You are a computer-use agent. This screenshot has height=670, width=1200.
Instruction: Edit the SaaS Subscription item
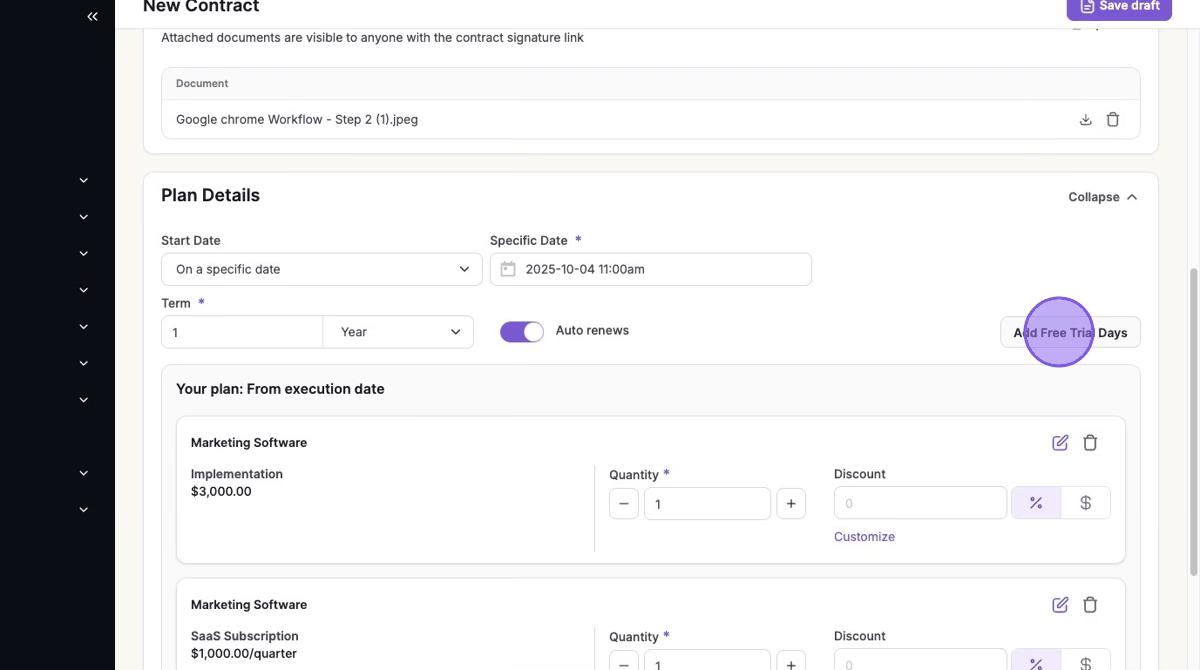coord(1060,604)
